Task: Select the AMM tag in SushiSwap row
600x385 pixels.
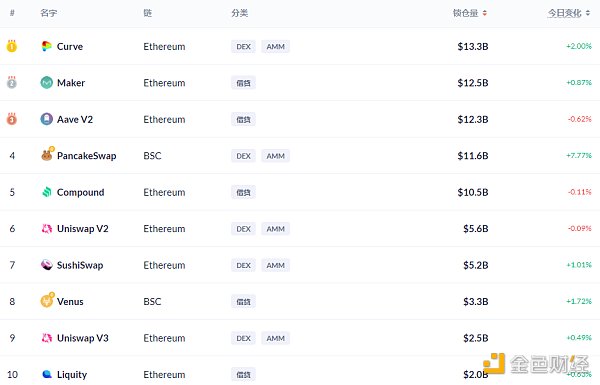Action: point(276,265)
